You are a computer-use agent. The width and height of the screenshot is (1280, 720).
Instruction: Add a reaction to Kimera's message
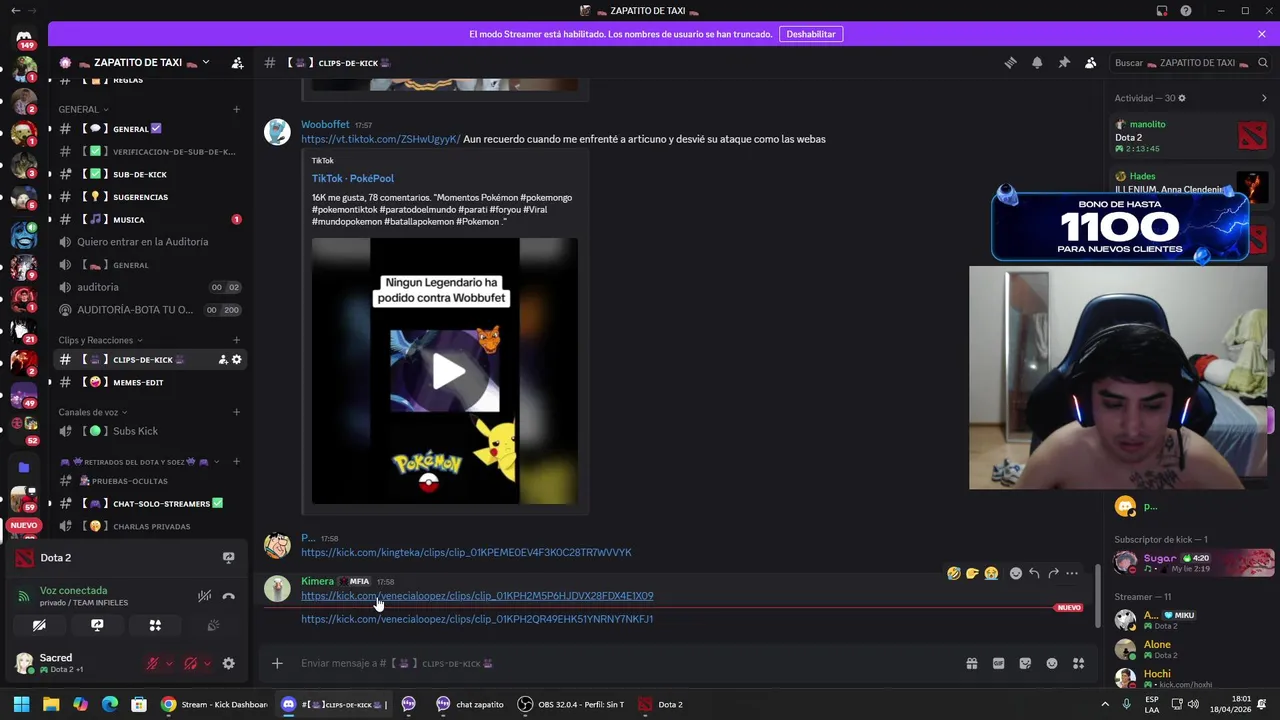pyautogui.click(x=1016, y=573)
